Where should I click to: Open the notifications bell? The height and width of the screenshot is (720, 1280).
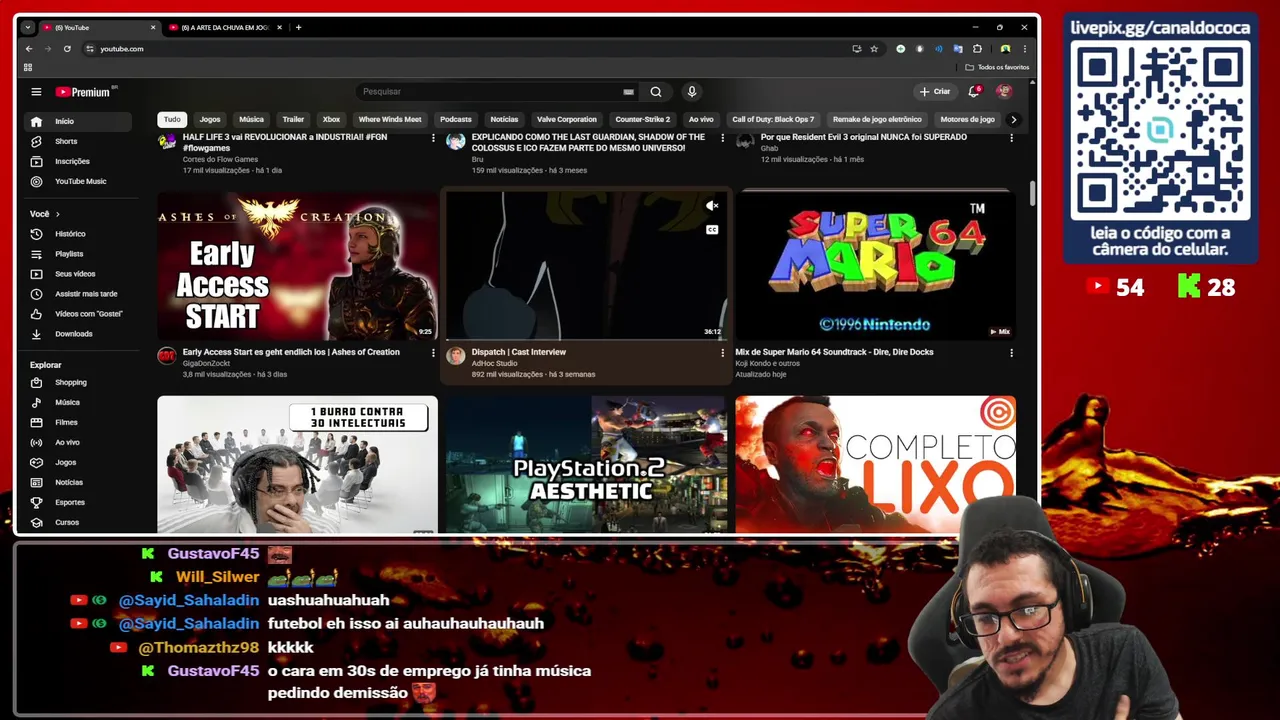974,92
